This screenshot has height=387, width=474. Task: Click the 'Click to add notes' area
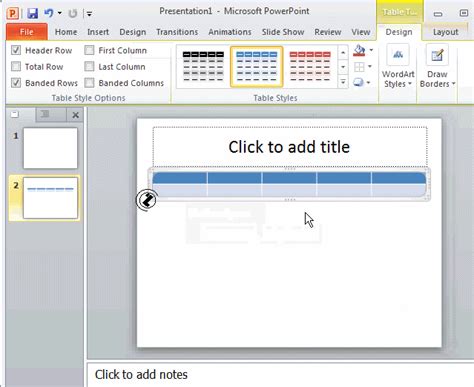(x=280, y=375)
